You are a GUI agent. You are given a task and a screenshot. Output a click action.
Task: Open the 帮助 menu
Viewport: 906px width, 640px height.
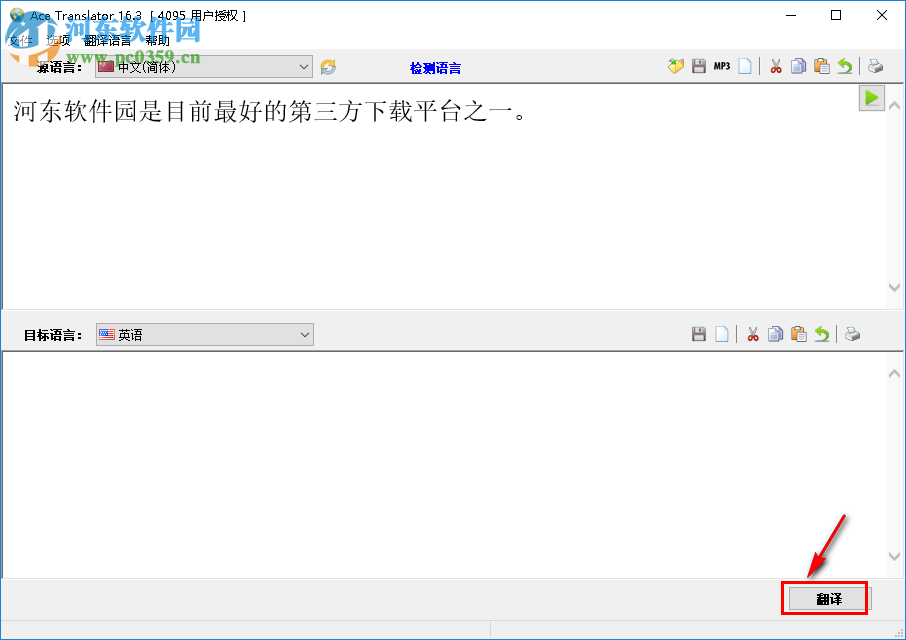point(157,41)
